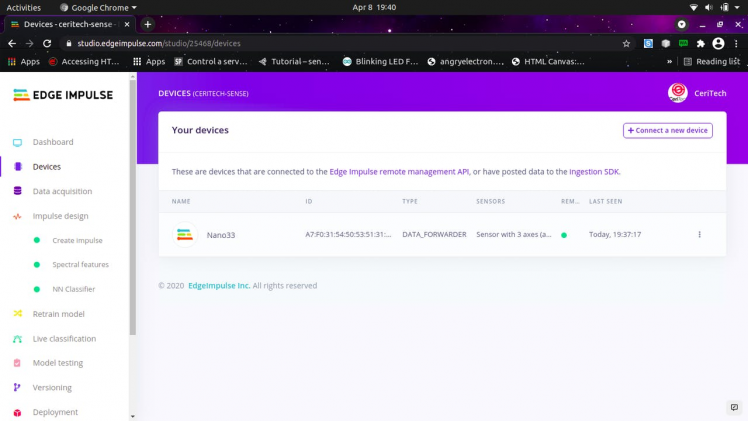Bookmark this page with the star icon

(626, 43)
